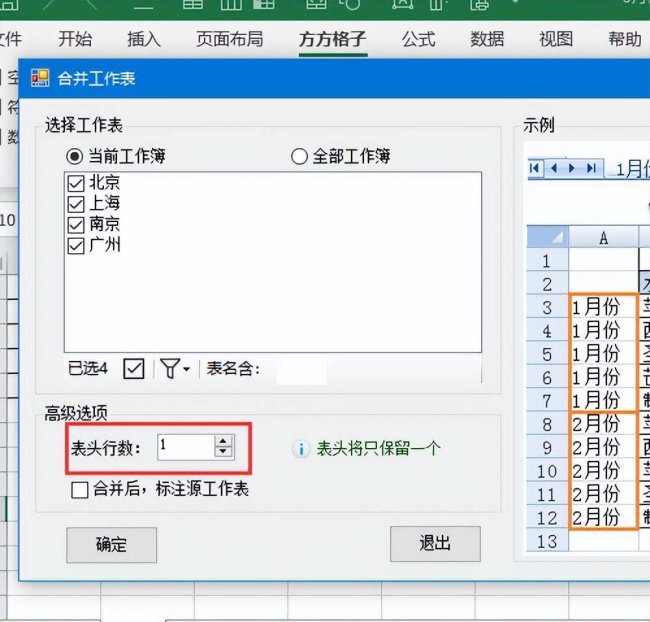The image size is (650, 622).
Task: Select the 当前工作簿 radio button
Action: pyautogui.click(x=75, y=156)
